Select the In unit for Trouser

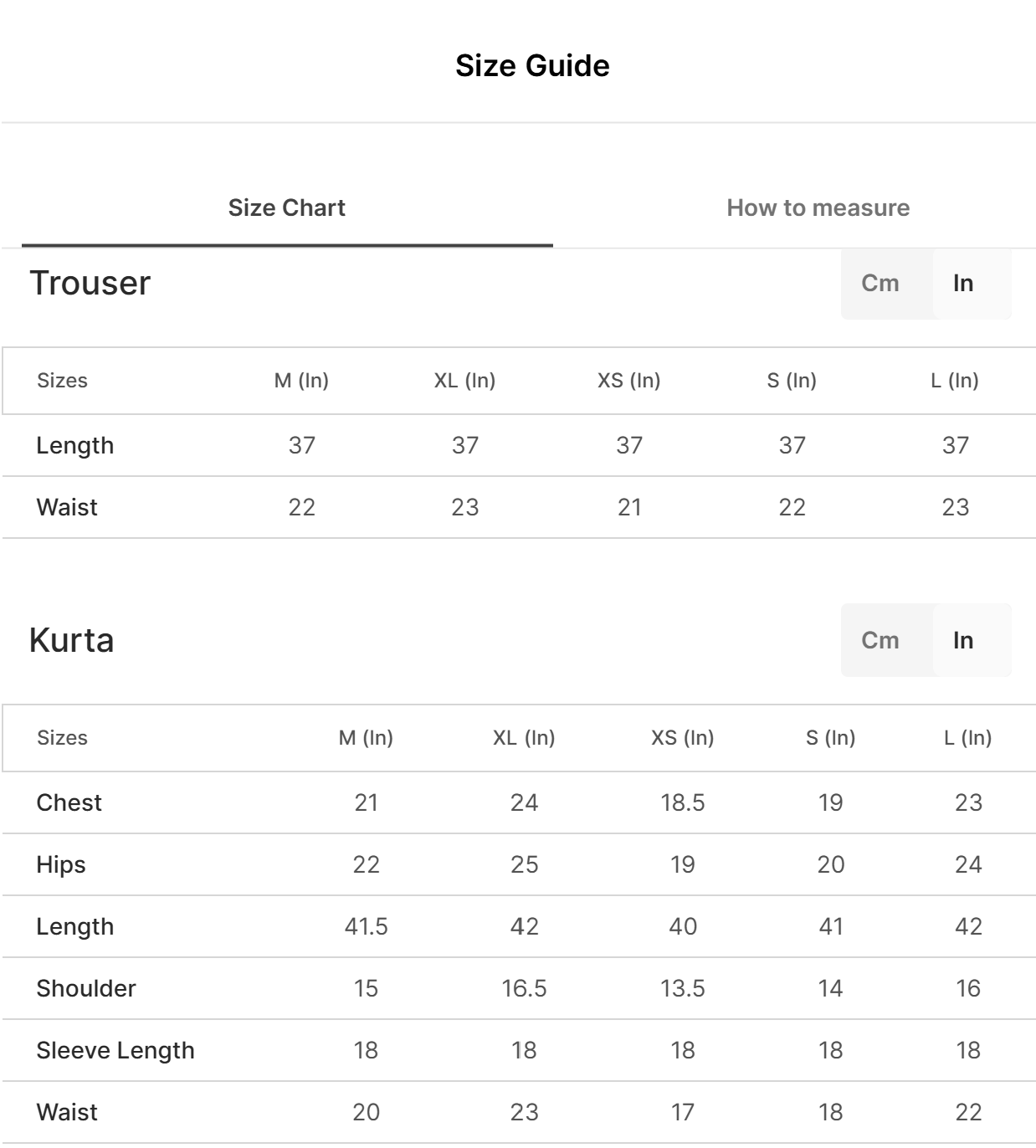(963, 284)
